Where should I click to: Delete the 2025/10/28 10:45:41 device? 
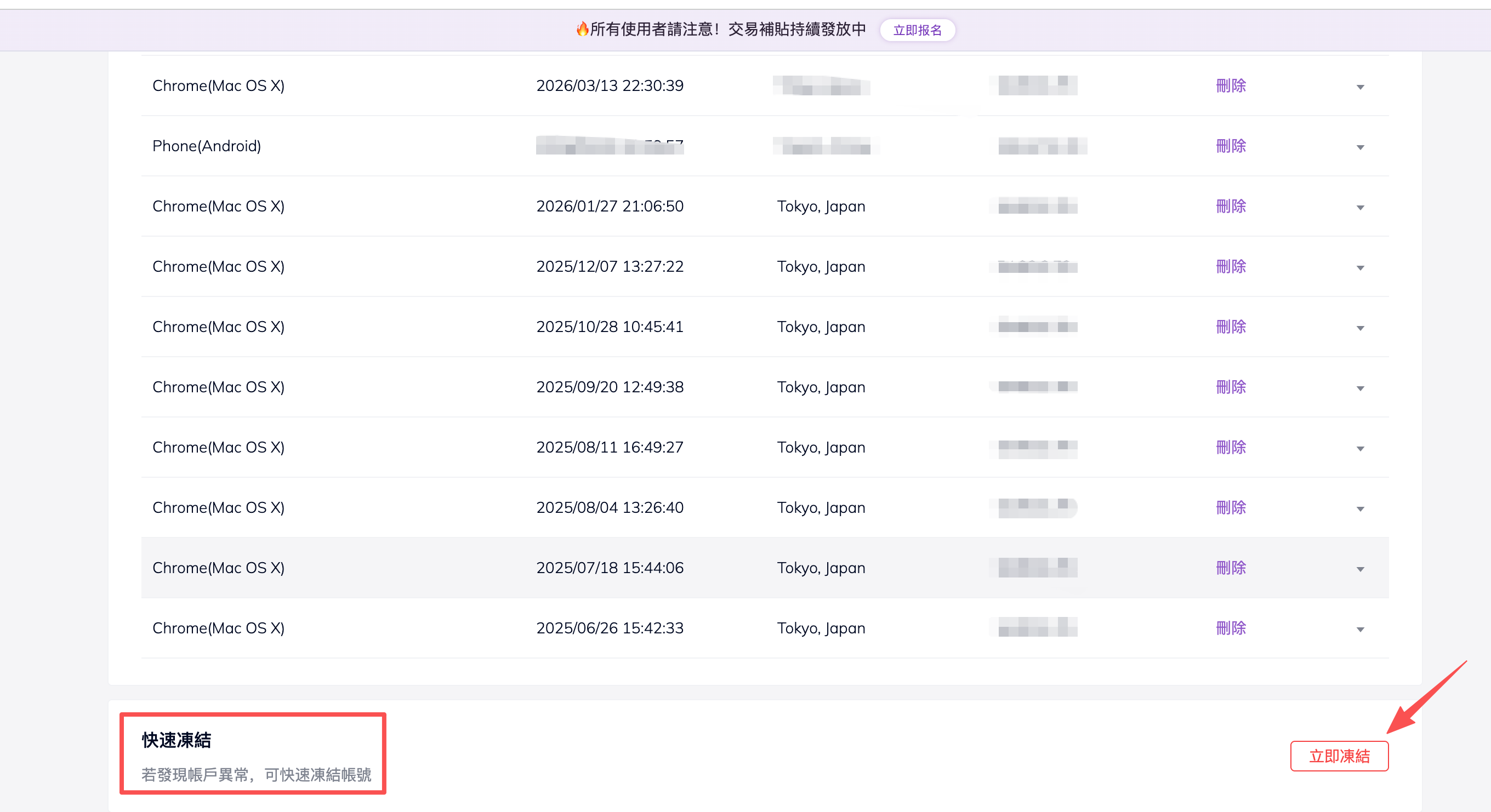(1231, 327)
